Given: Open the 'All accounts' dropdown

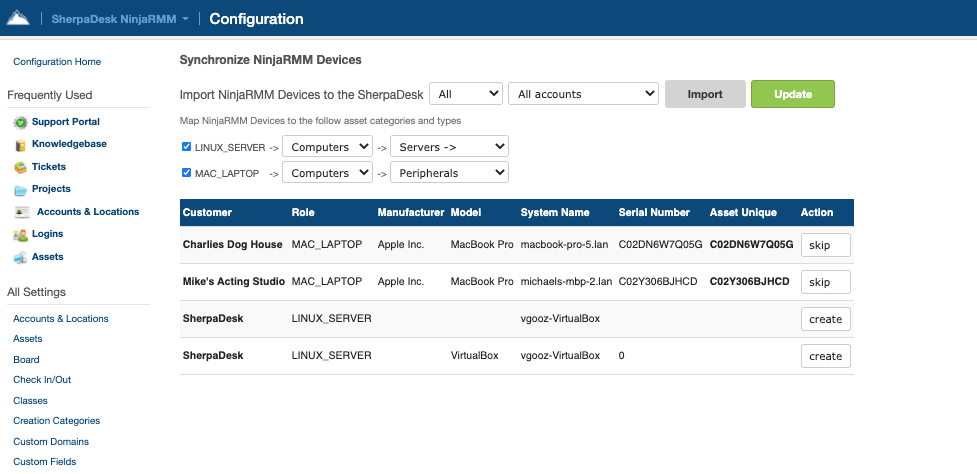Looking at the screenshot, I should pyautogui.click(x=583, y=94).
